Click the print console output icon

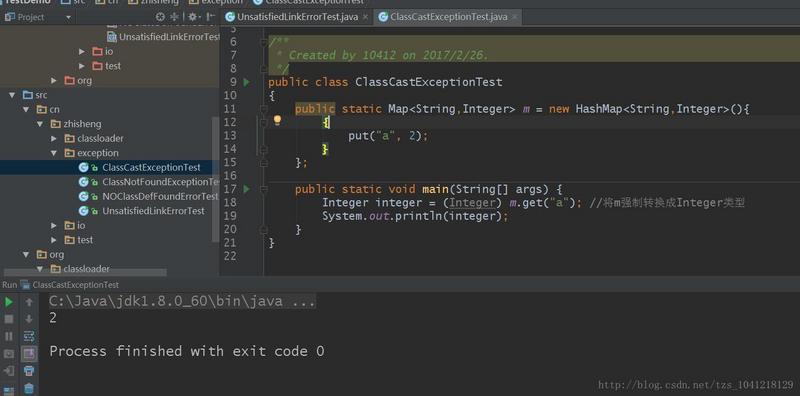pyautogui.click(x=29, y=370)
